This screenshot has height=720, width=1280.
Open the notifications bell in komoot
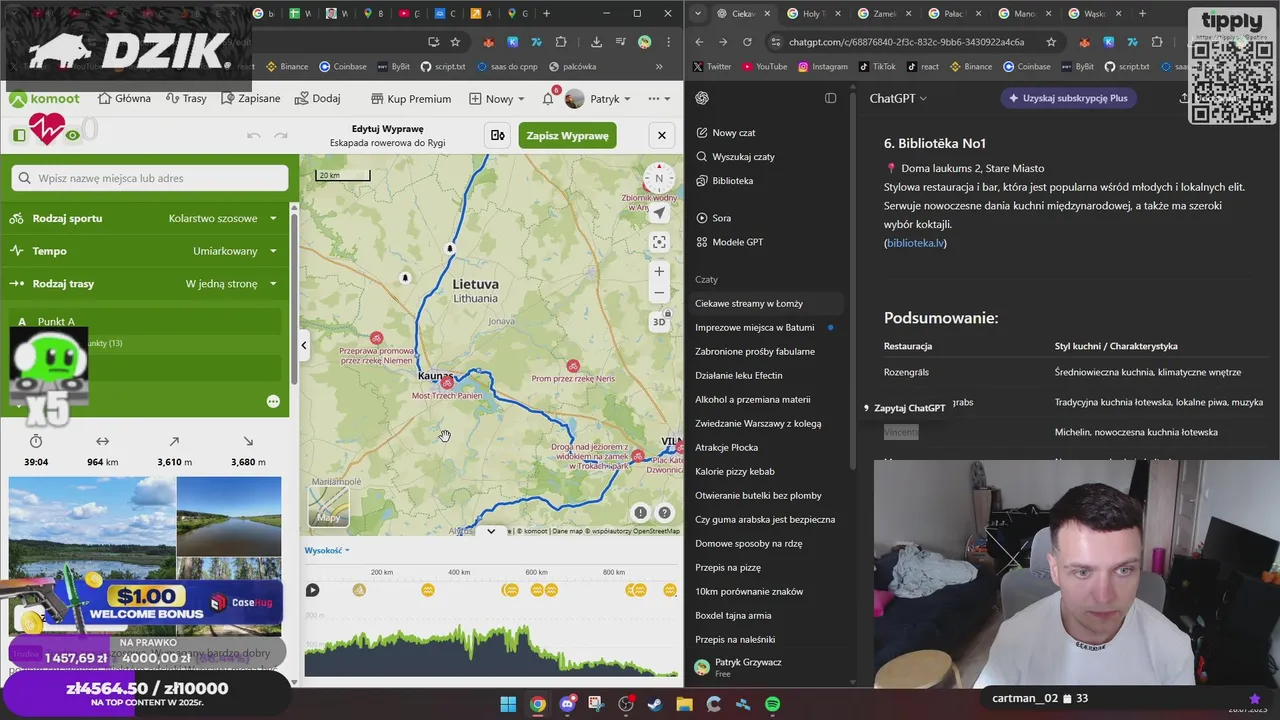point(548,99)
